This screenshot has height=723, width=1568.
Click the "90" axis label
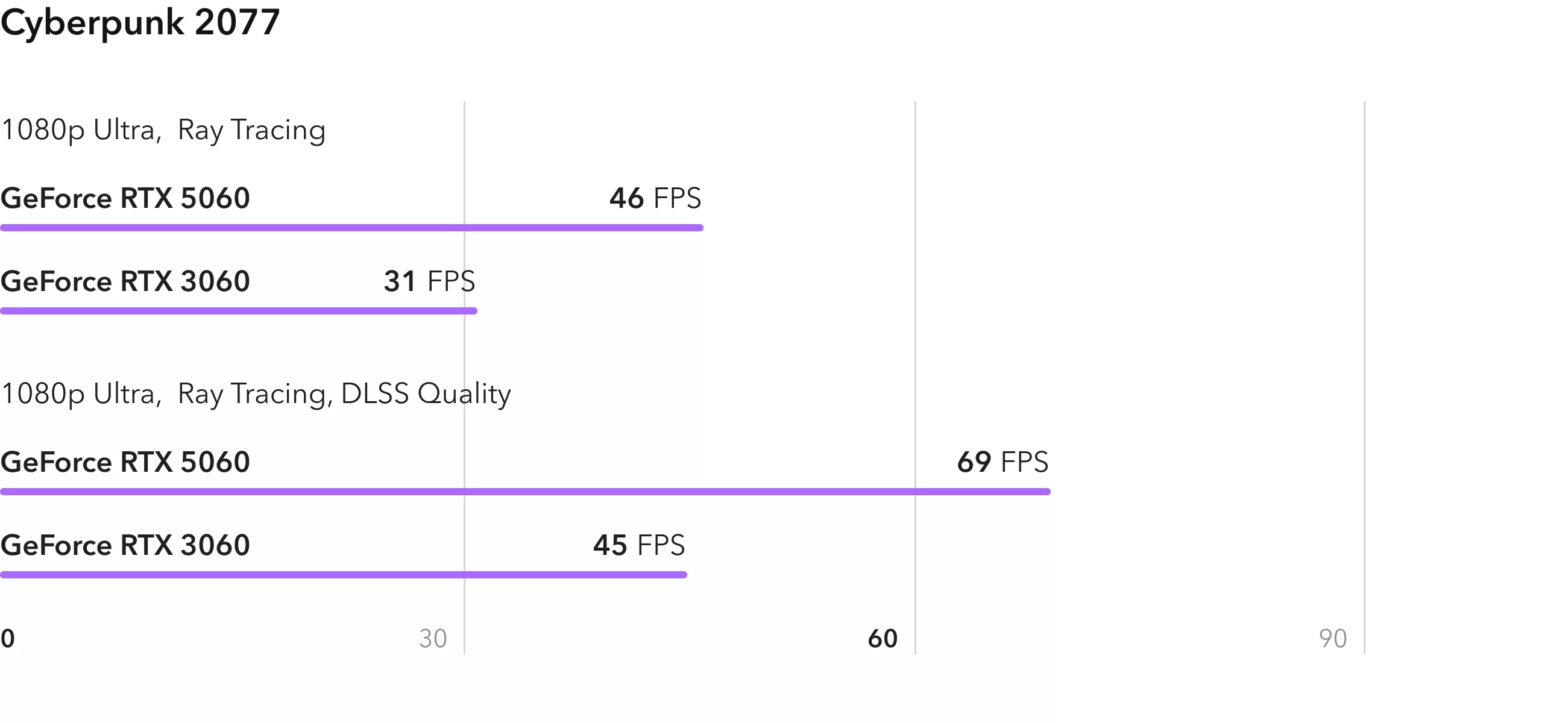(x=1332, y=639)
